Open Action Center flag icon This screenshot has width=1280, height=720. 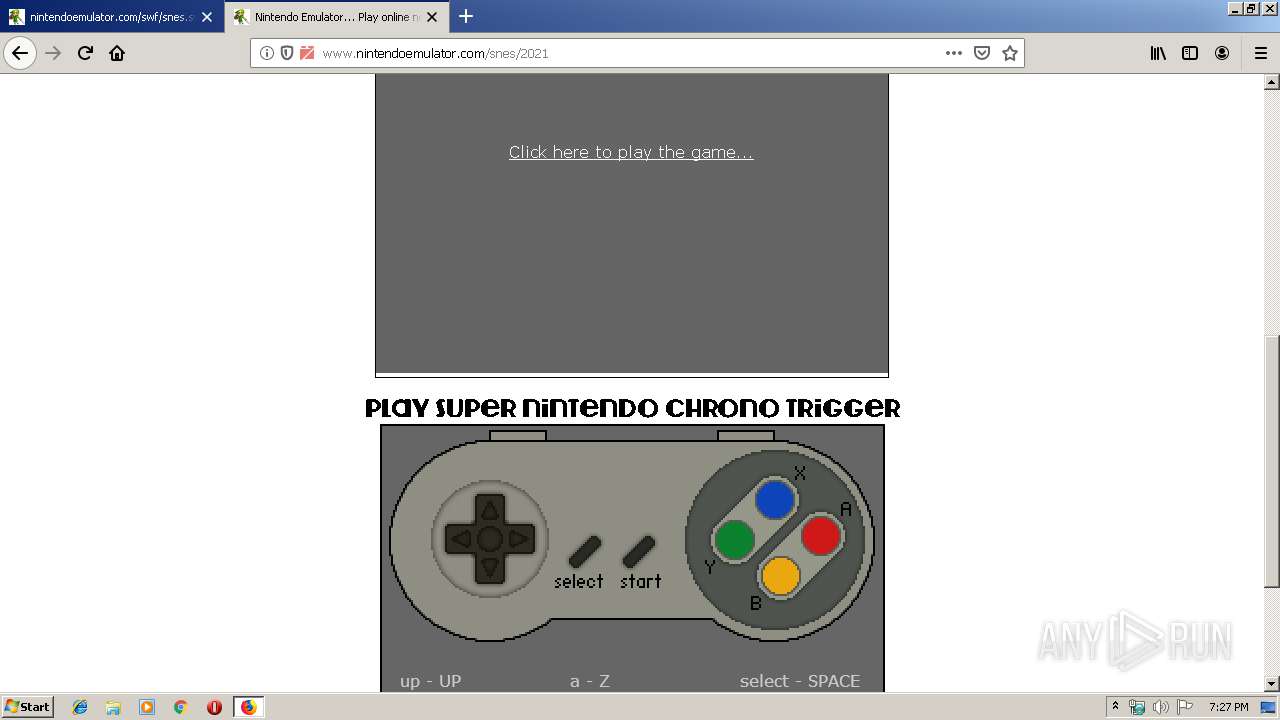tap(1183, 707)
